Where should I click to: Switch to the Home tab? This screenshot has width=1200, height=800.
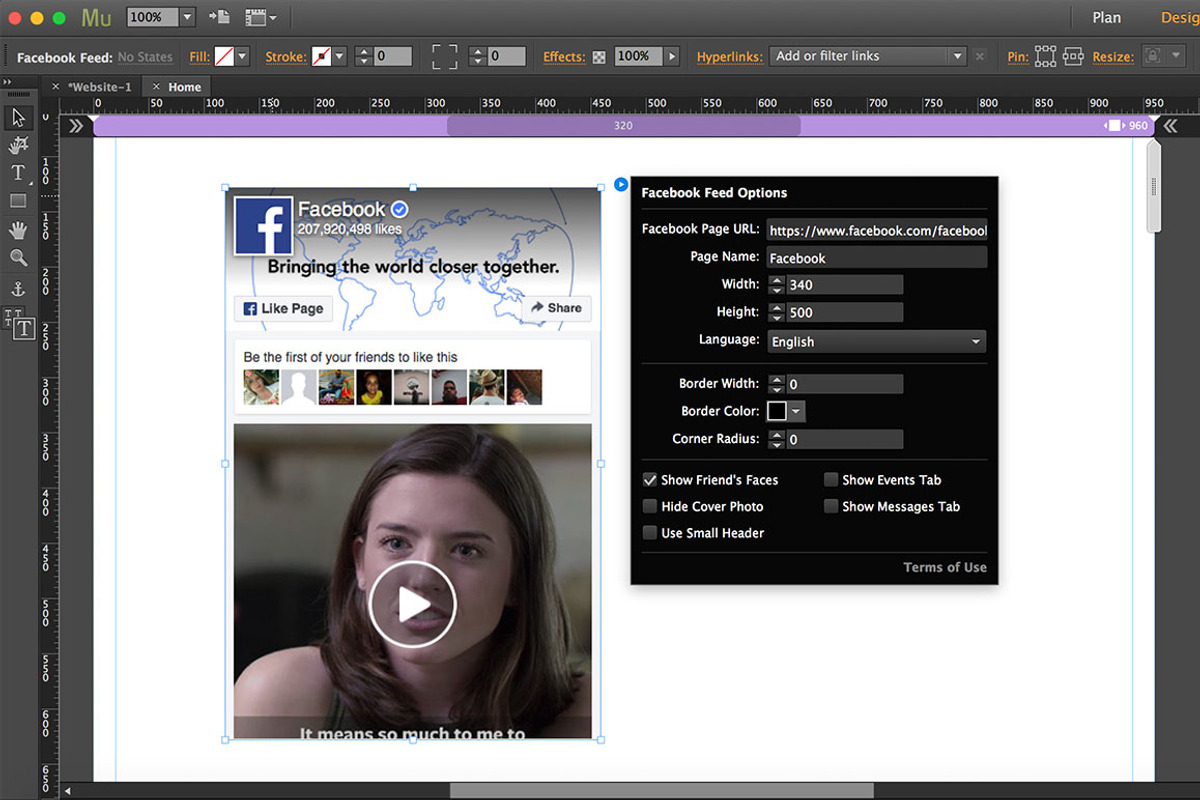click(185, 87)
